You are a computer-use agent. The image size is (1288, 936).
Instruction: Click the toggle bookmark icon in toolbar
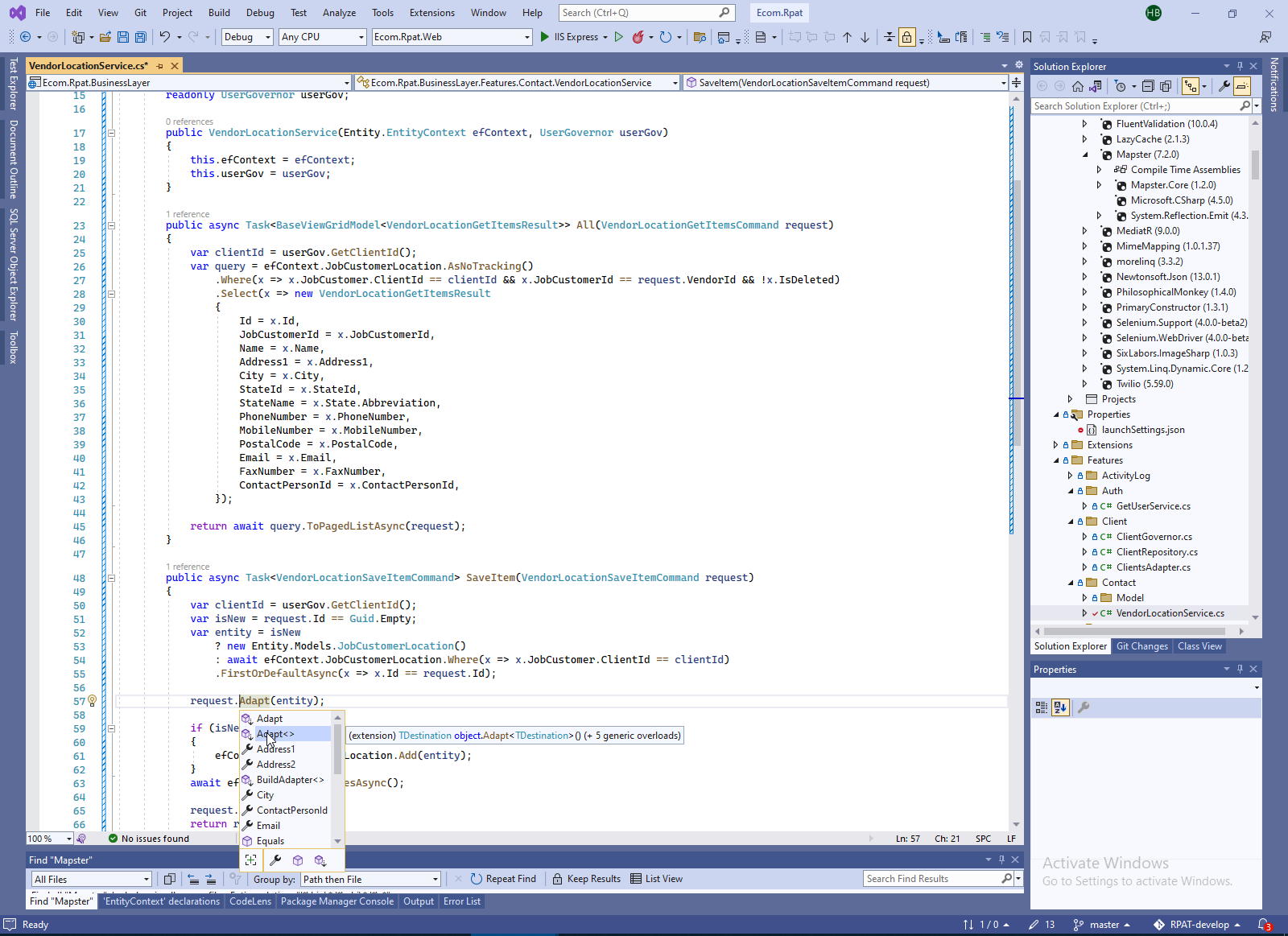[x=1027, y=37]
